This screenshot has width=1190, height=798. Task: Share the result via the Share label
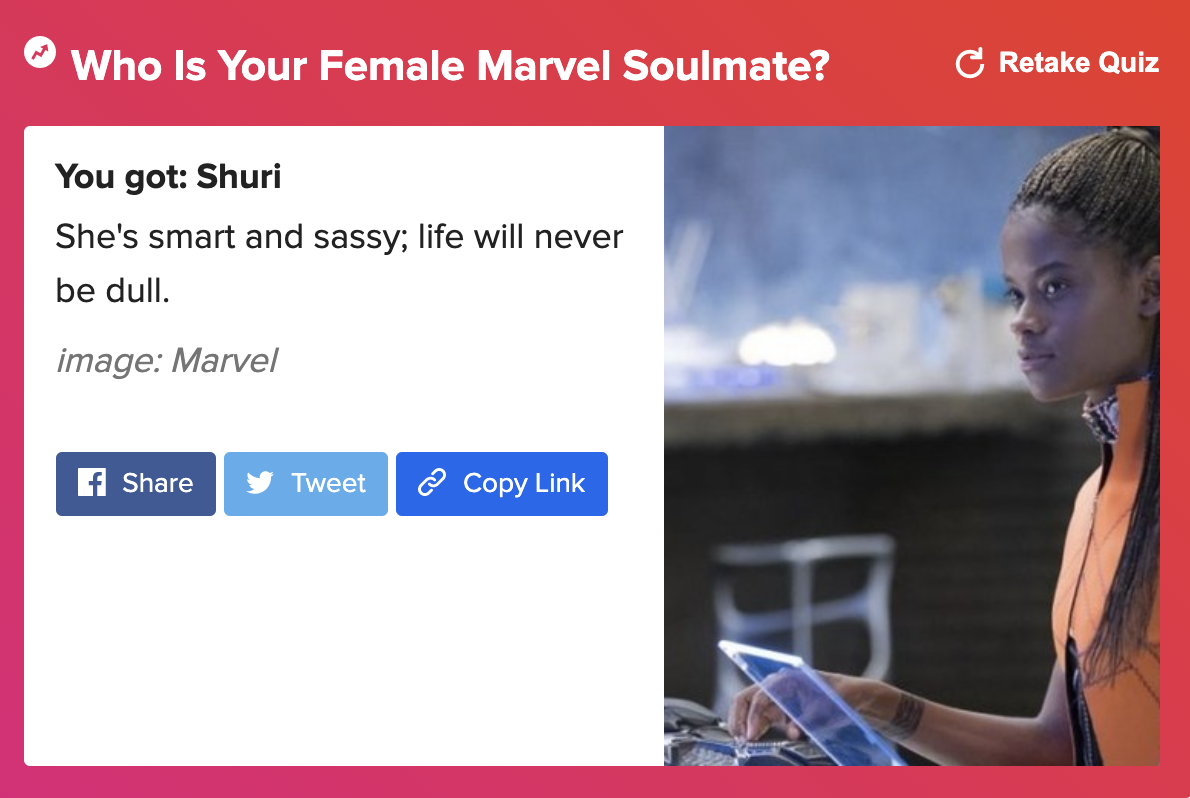pyautogui.click(x=158, y=483)
